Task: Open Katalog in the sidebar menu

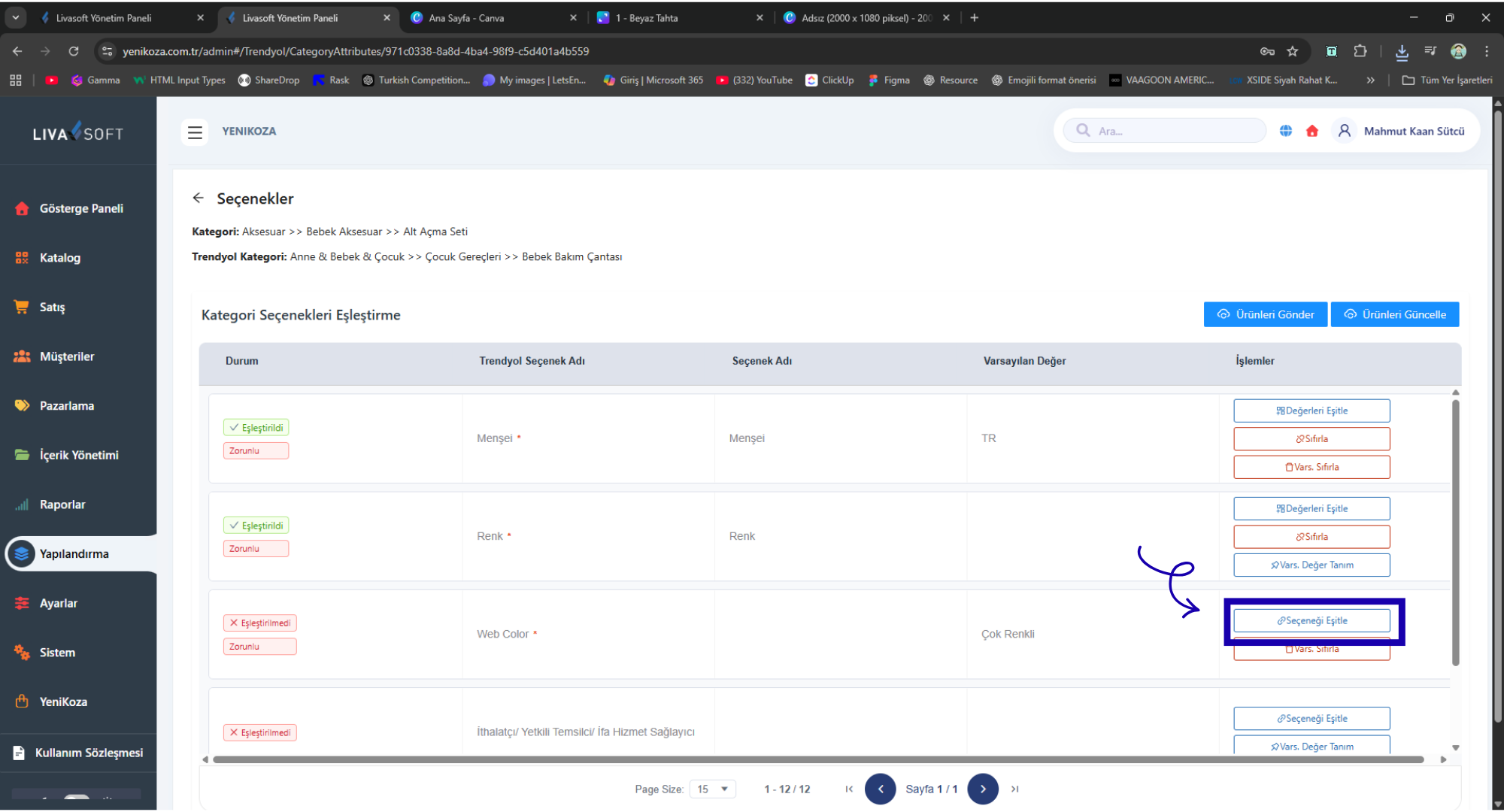Action: [59, 258]
